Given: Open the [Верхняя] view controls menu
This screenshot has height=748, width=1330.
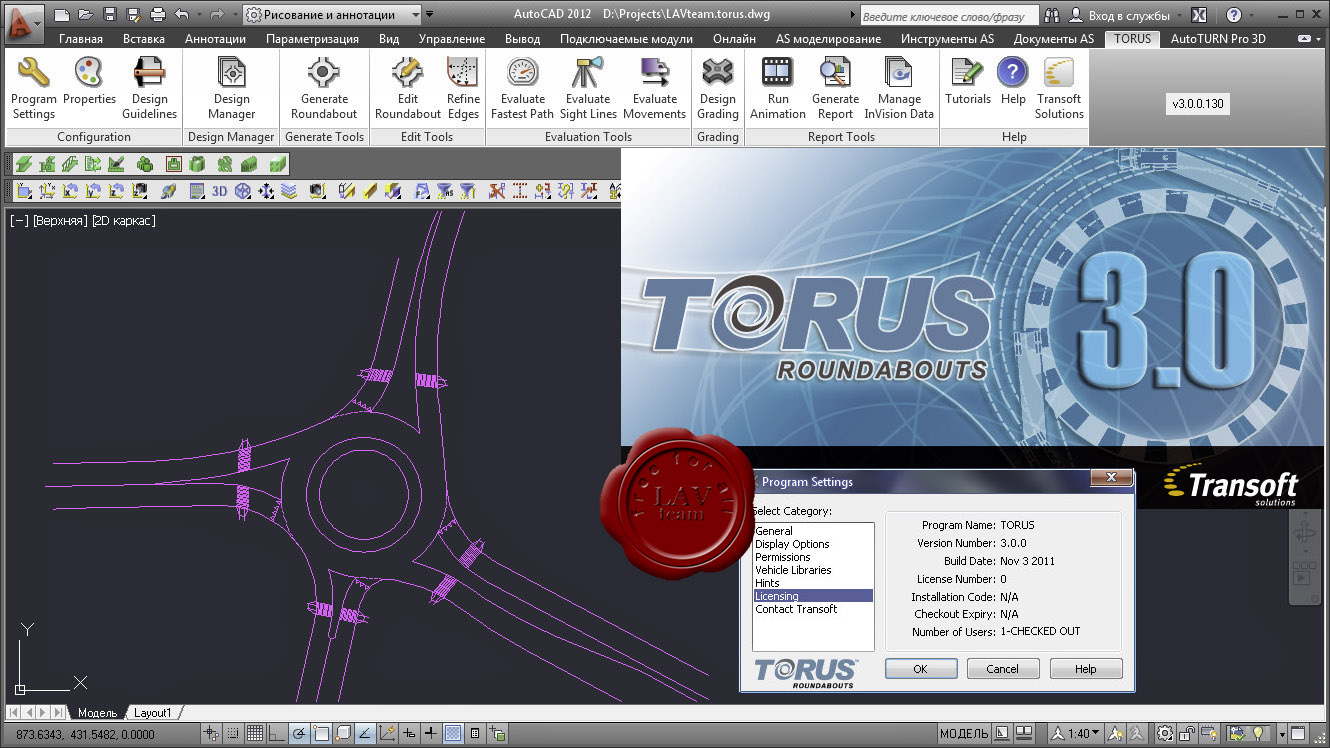Looking at the screenshot, I should [x=60, y=221].
